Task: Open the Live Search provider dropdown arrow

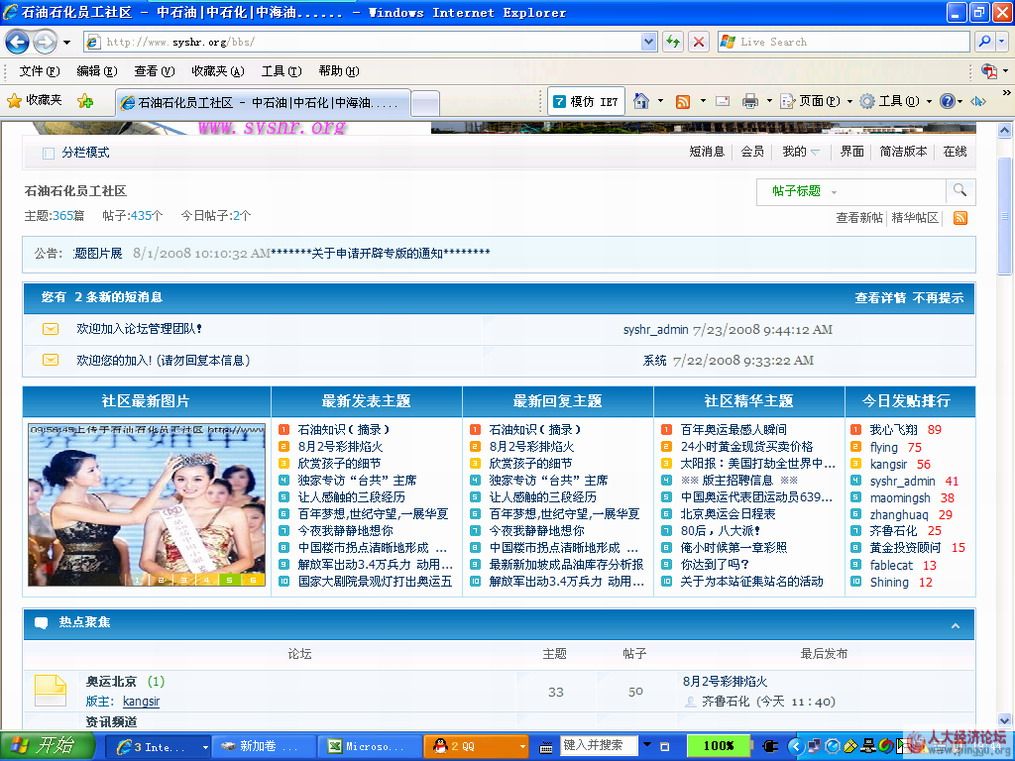Action: pos(1002,42)
